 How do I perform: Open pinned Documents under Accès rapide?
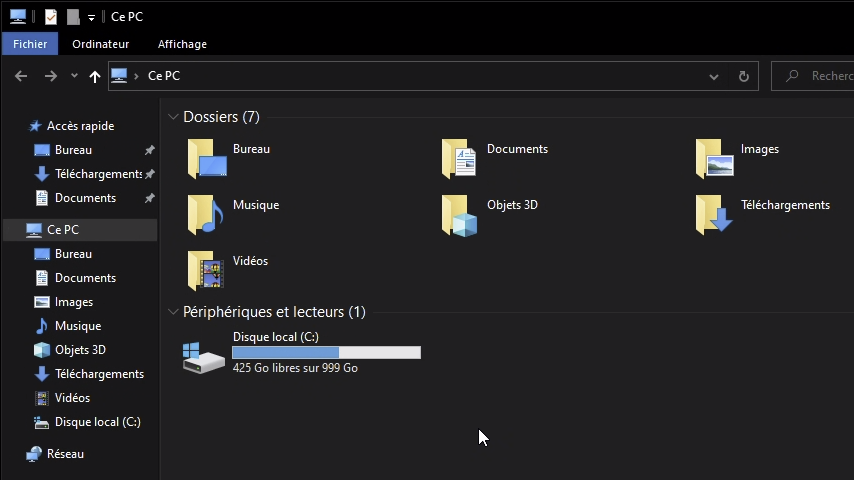(86, 198)
